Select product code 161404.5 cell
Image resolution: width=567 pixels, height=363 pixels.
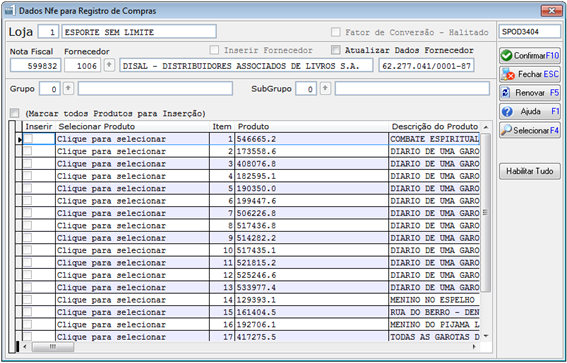point(312,312)
